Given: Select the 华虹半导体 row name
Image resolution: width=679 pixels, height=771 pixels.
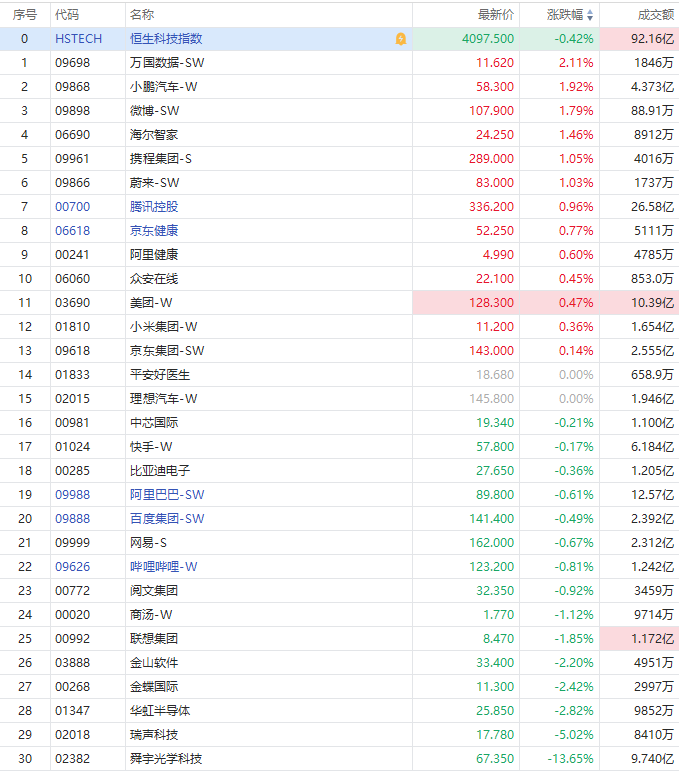Looking at the screenshot, I should pyautogui.click(x=160, y=711).
